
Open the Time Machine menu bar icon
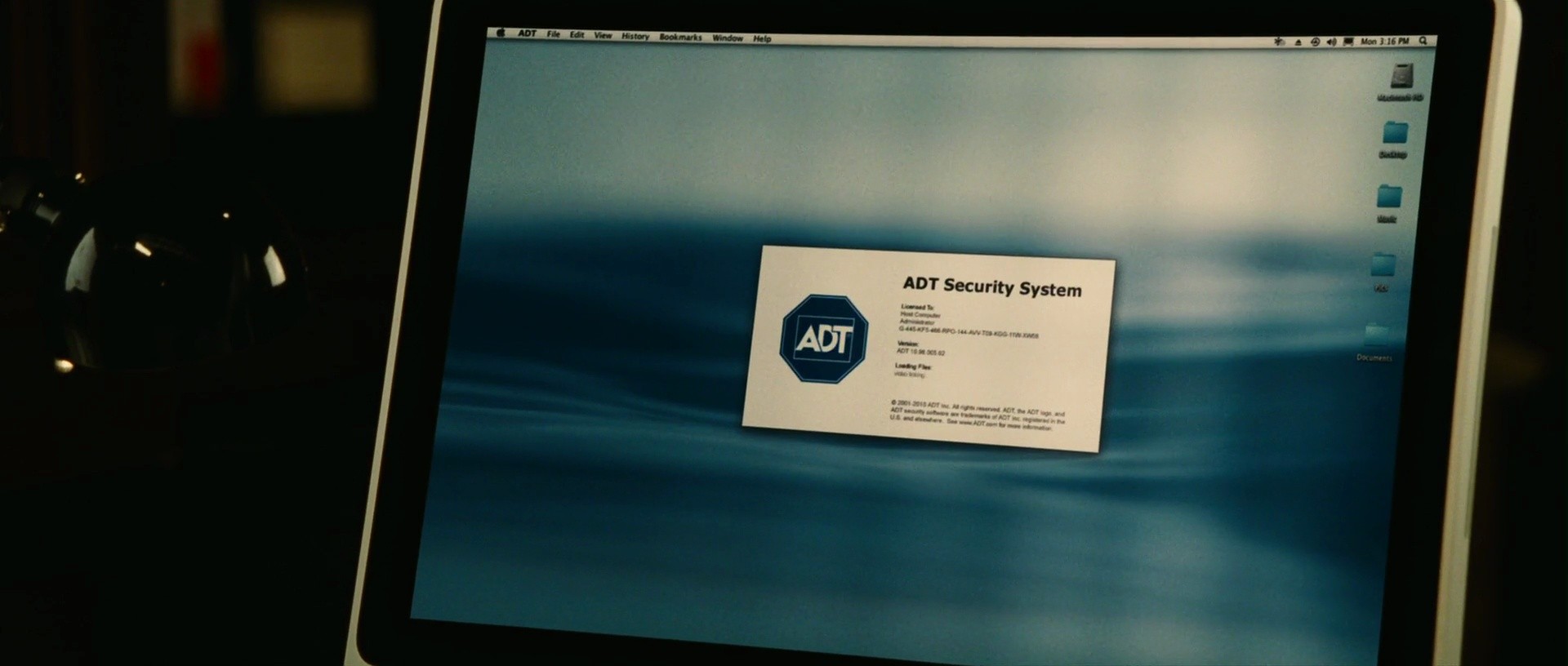1315,42
